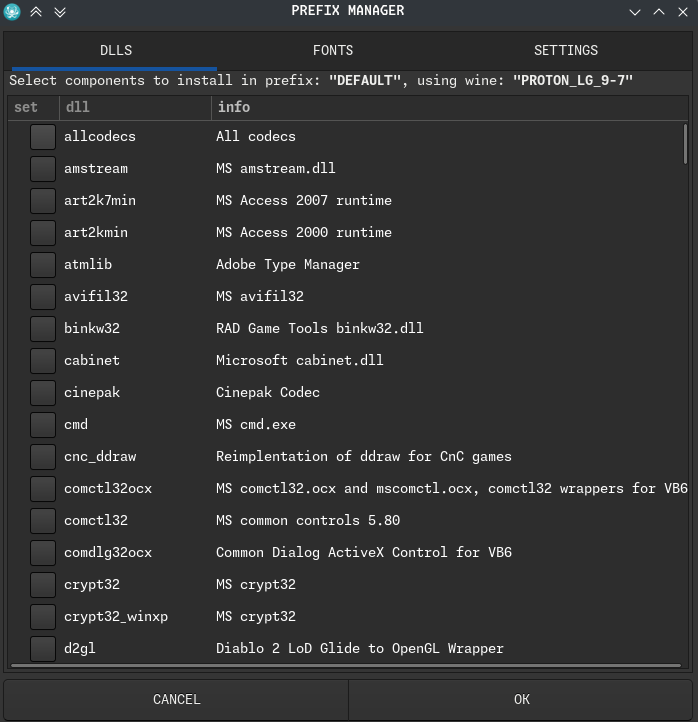698x722 pixels.
Task: Enable the cinepak checkbox
Action: pos(43,393)
